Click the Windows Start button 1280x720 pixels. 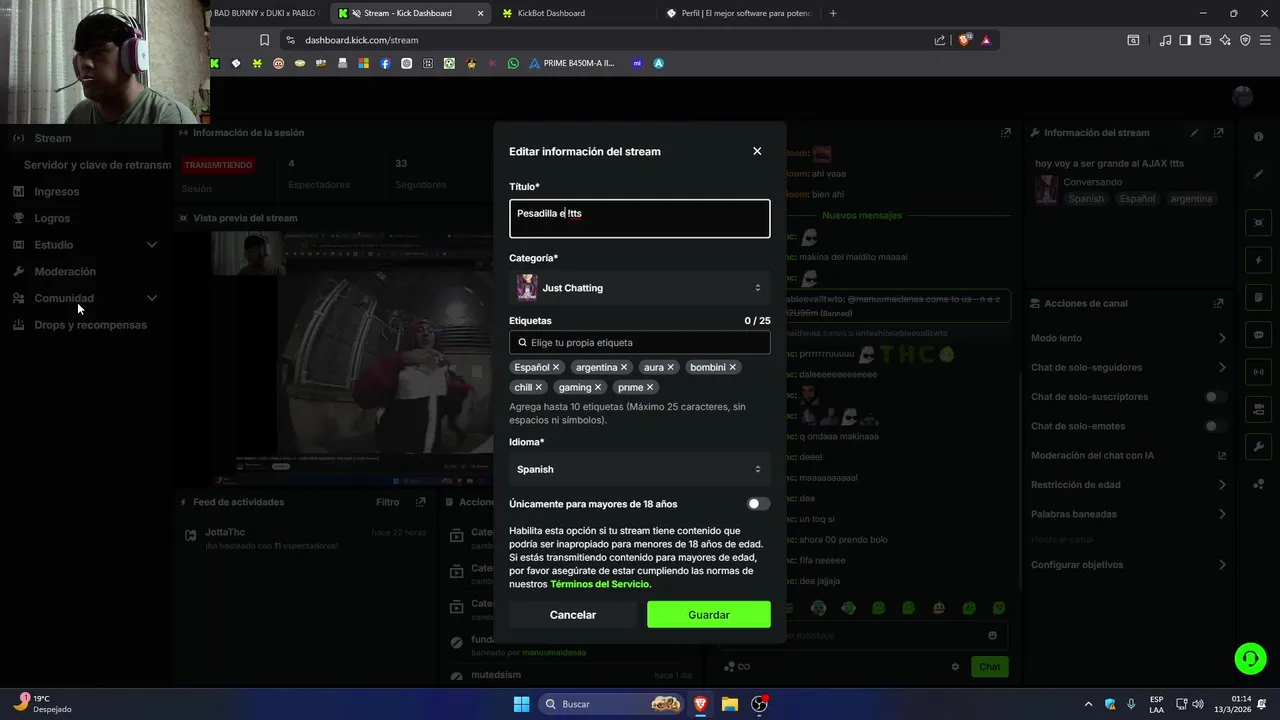tap(521, 704)
